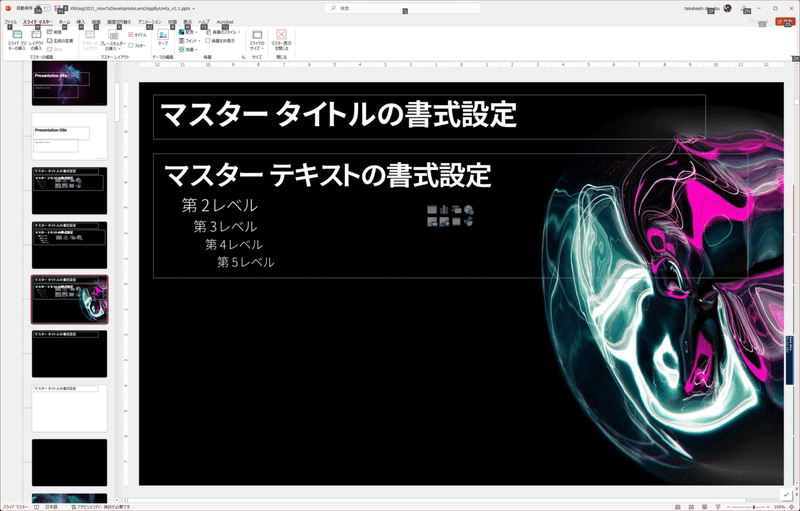Open the Themes (テーマ) dropdown
The height and width of the screenshot is (511, 800).
[x=163, y=40]
